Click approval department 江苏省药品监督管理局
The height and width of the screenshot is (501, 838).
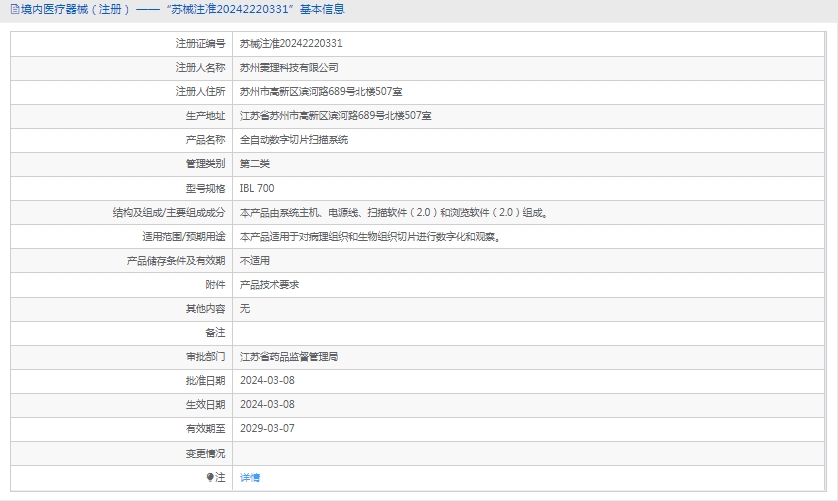click(289, 356)
